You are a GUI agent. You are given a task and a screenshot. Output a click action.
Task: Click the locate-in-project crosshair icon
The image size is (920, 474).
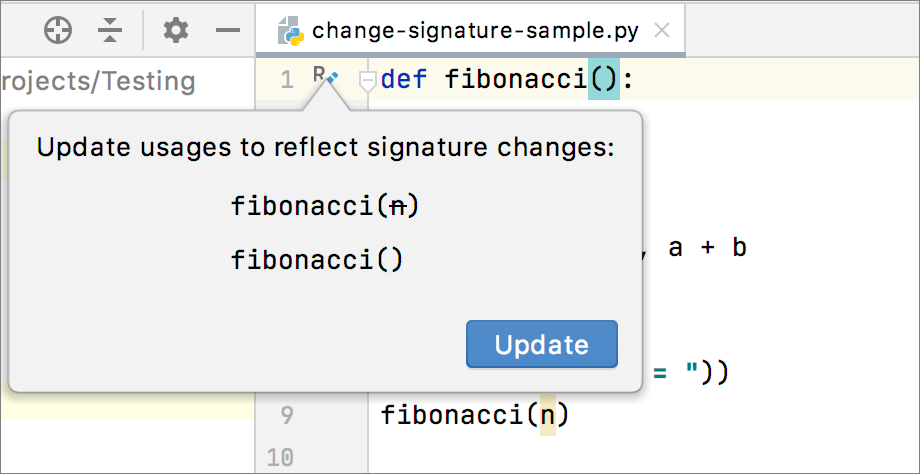point(58,31)
